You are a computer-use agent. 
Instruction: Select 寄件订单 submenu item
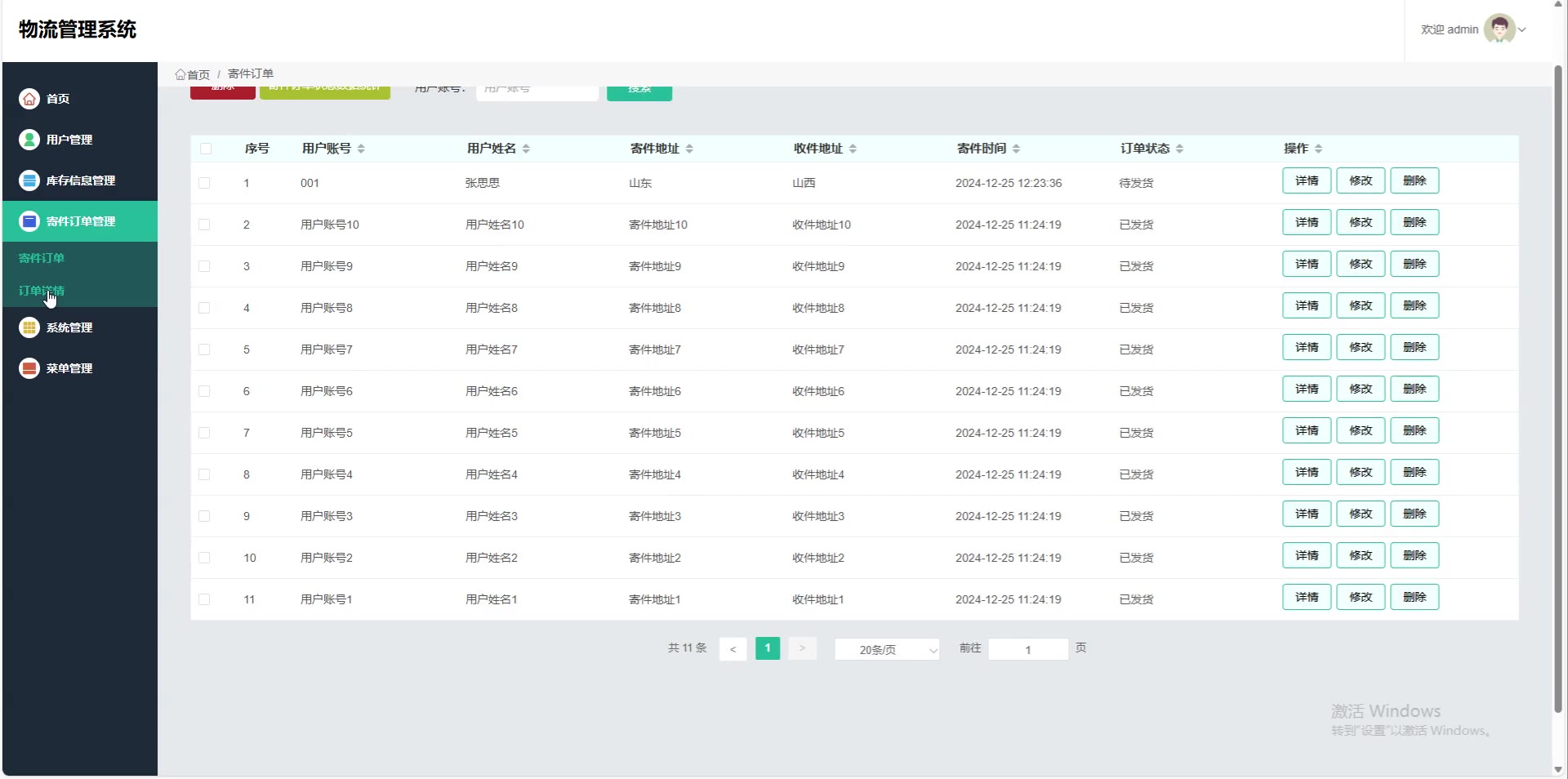42,258
